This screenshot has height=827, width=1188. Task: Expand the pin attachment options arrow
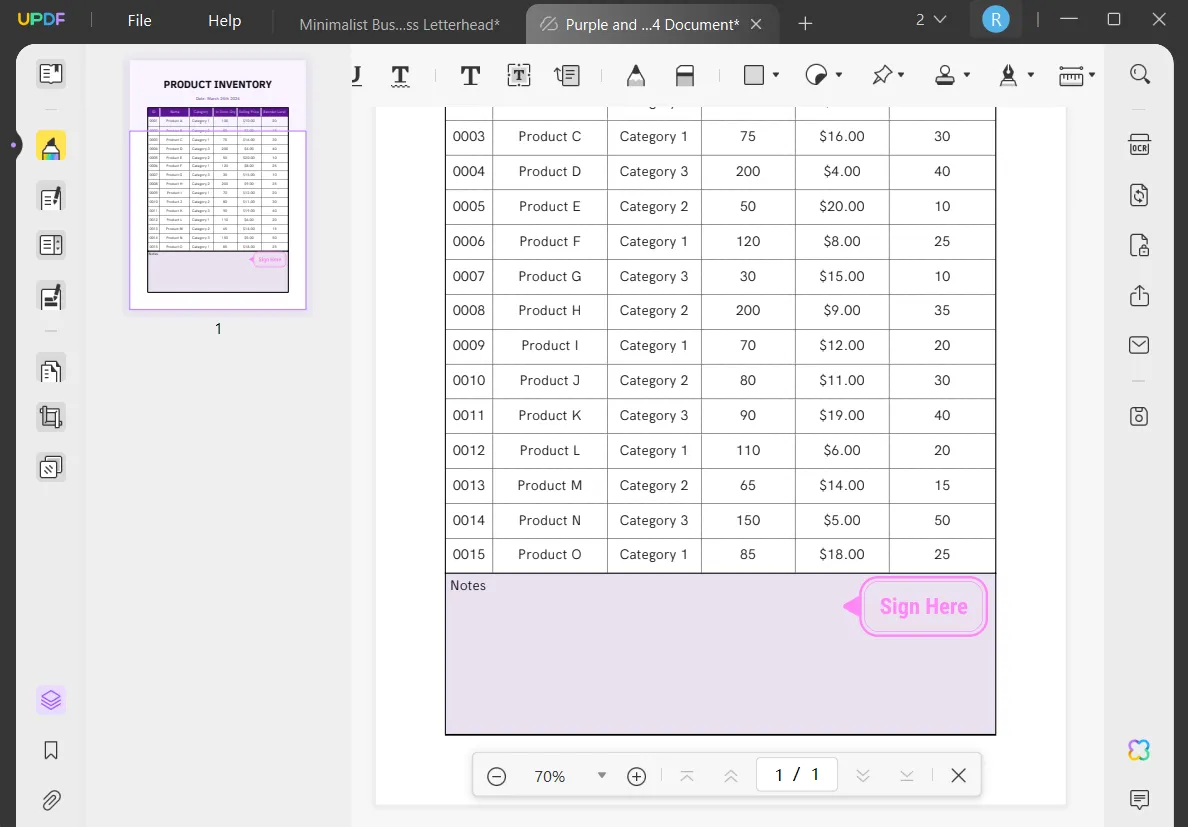tap(901, 75)
